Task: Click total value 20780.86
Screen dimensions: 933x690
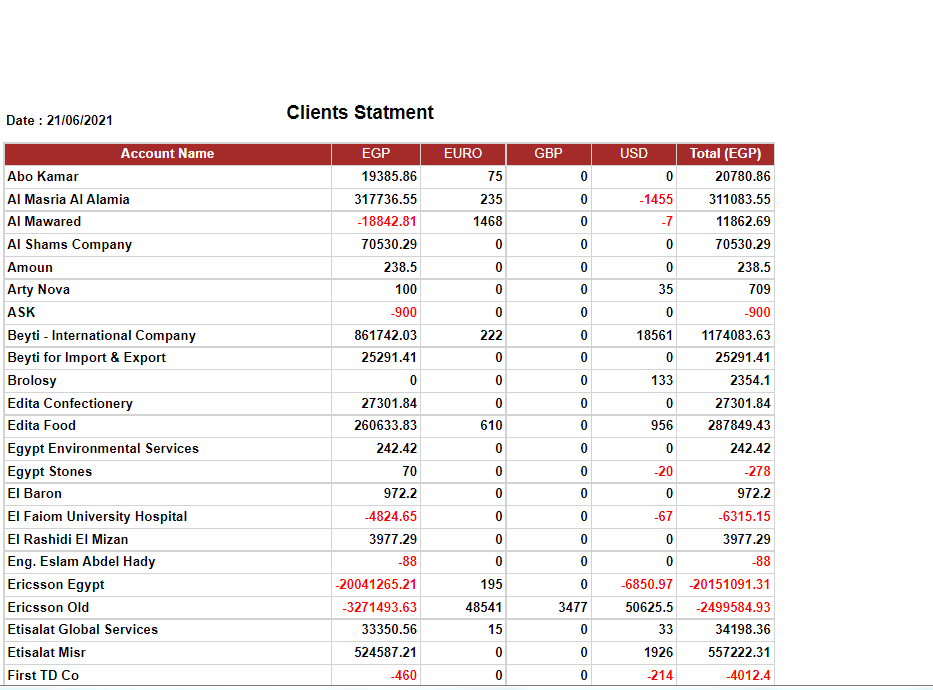Action: [x=743, y=177]
